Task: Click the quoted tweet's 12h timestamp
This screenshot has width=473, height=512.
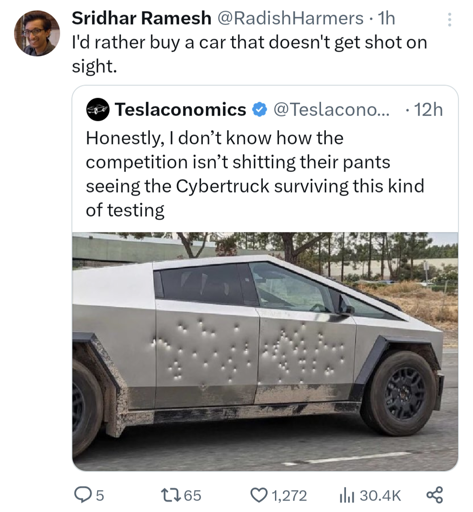Action: pyautogui.click(x=428, y=109)
